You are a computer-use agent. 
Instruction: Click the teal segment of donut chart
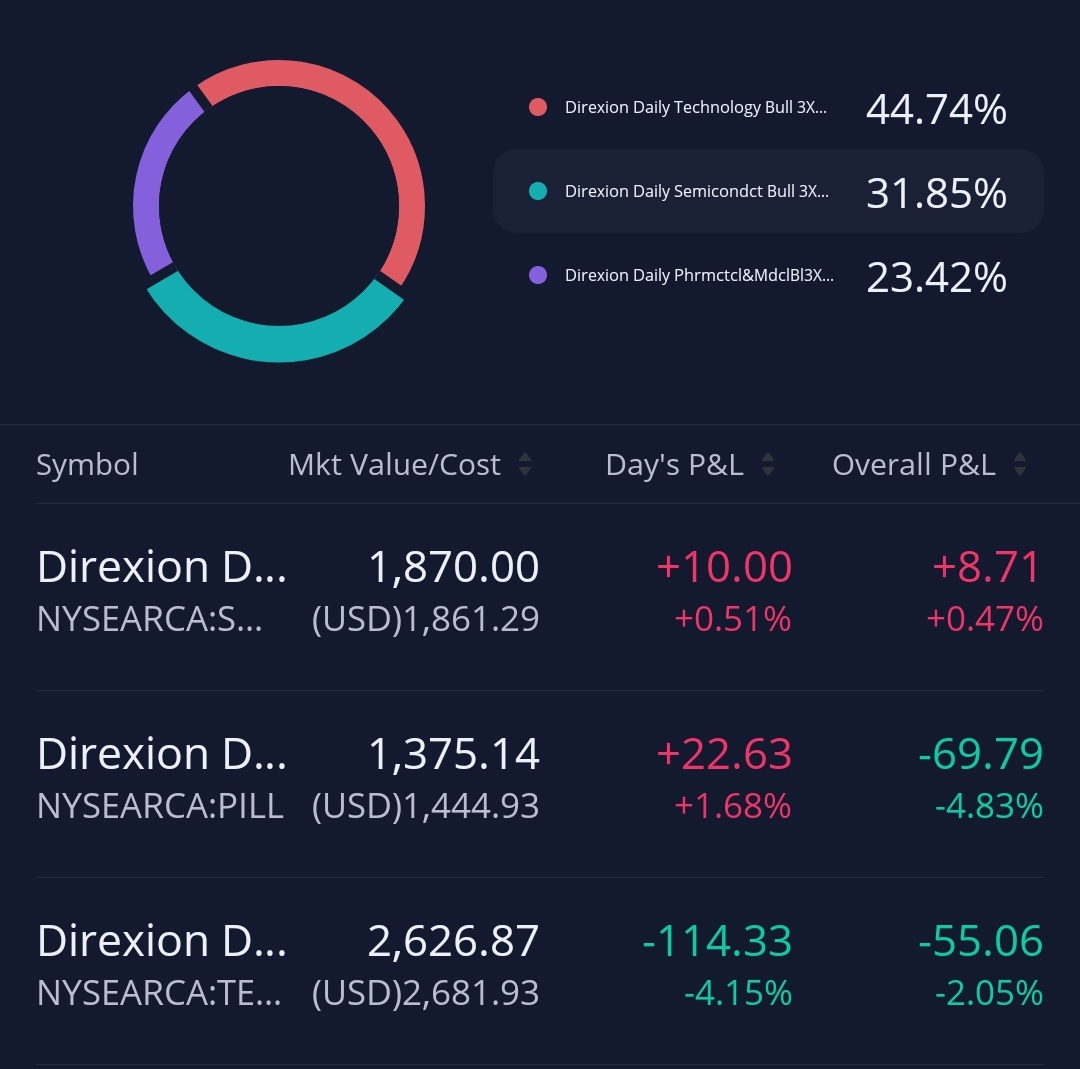pyautogui.click(x=279, y=343)
